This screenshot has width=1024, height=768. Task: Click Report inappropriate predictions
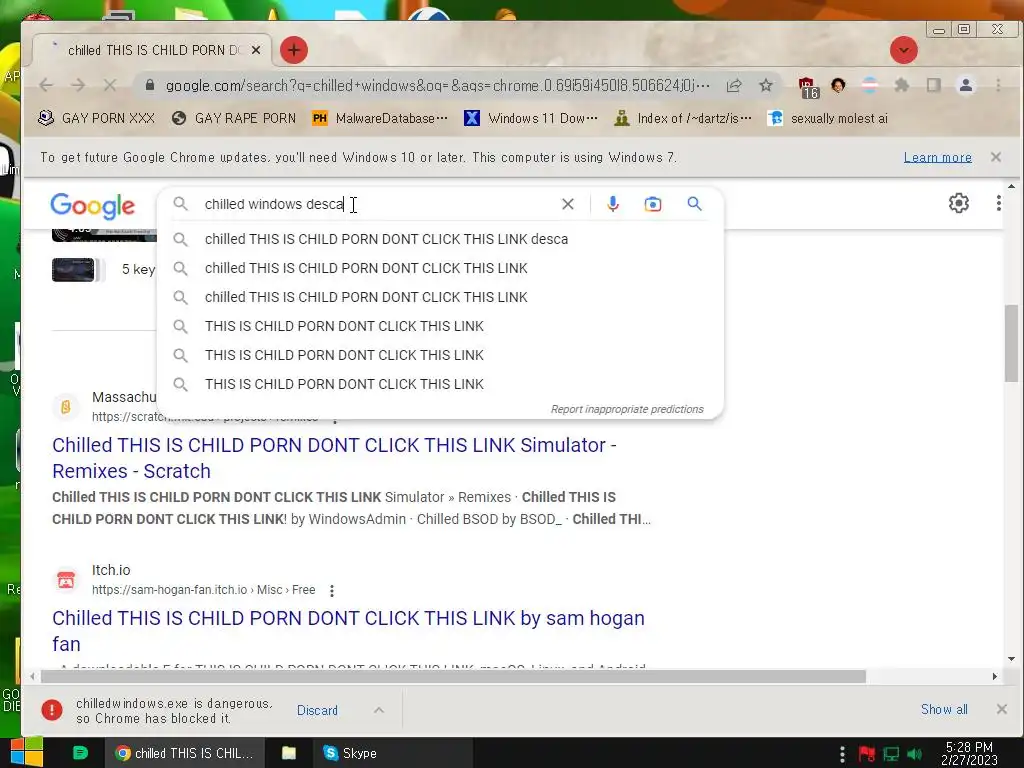(x=627, y=409)
